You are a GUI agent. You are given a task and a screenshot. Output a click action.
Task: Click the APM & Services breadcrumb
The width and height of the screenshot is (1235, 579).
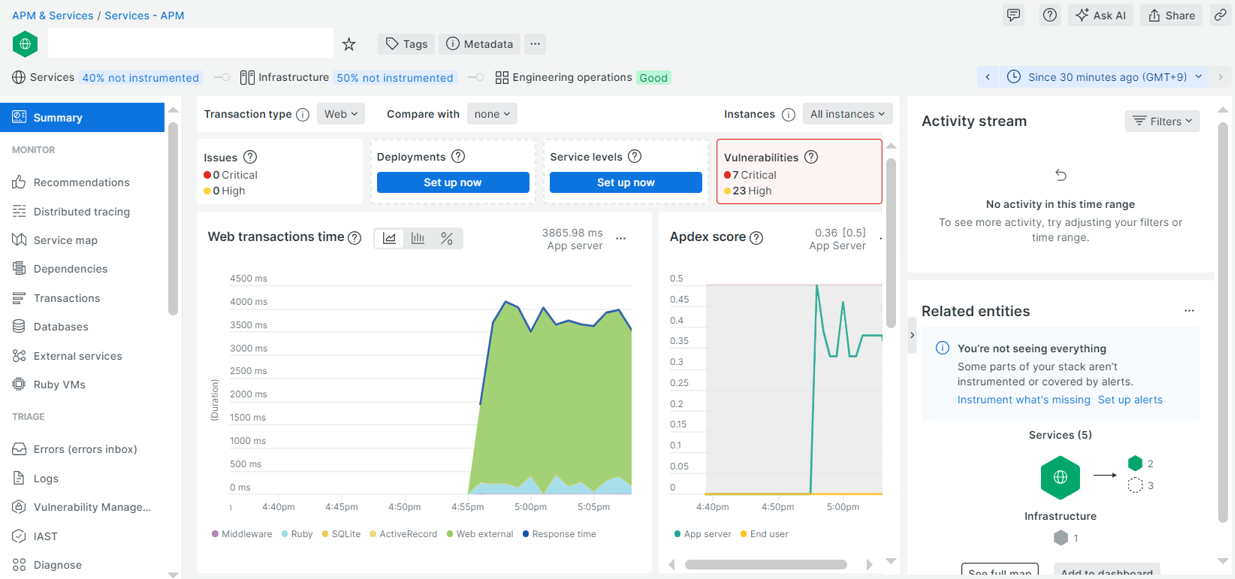(x=53, y=16)
